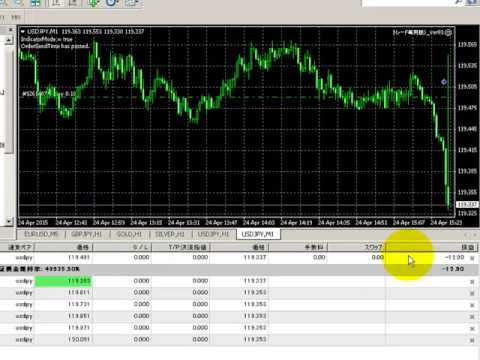480x360 pixels.
Task: Click the triangle beside USDJPY,M1 chart title
Action: 23,32
